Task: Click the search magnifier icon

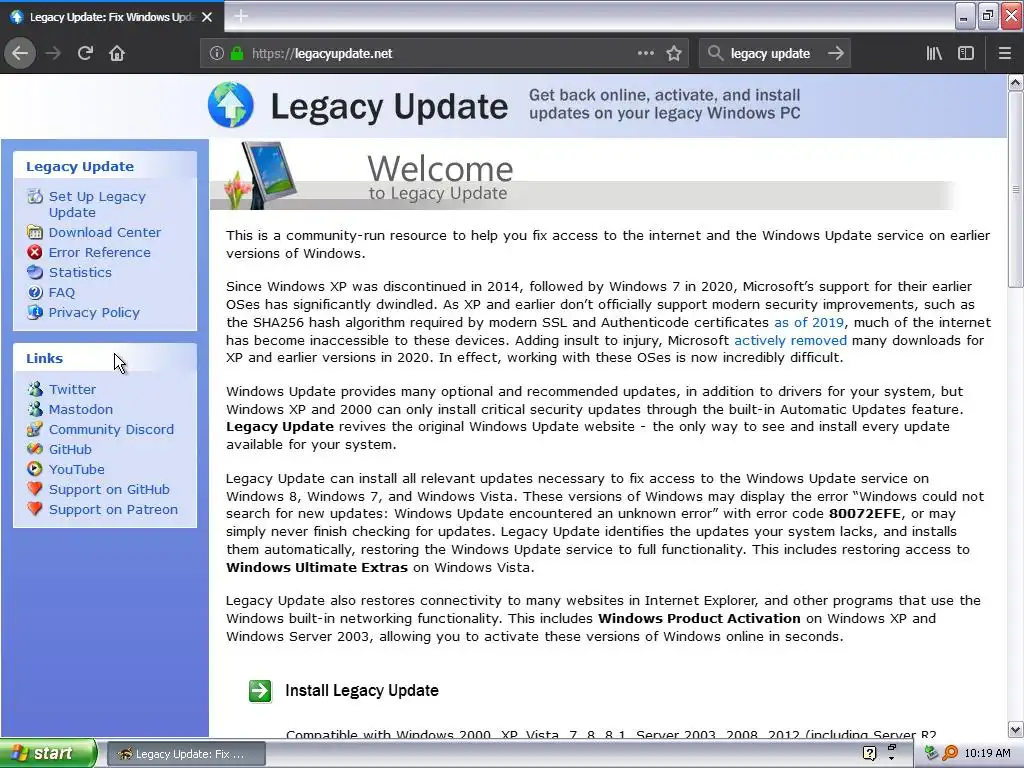Action: [715, 53]
